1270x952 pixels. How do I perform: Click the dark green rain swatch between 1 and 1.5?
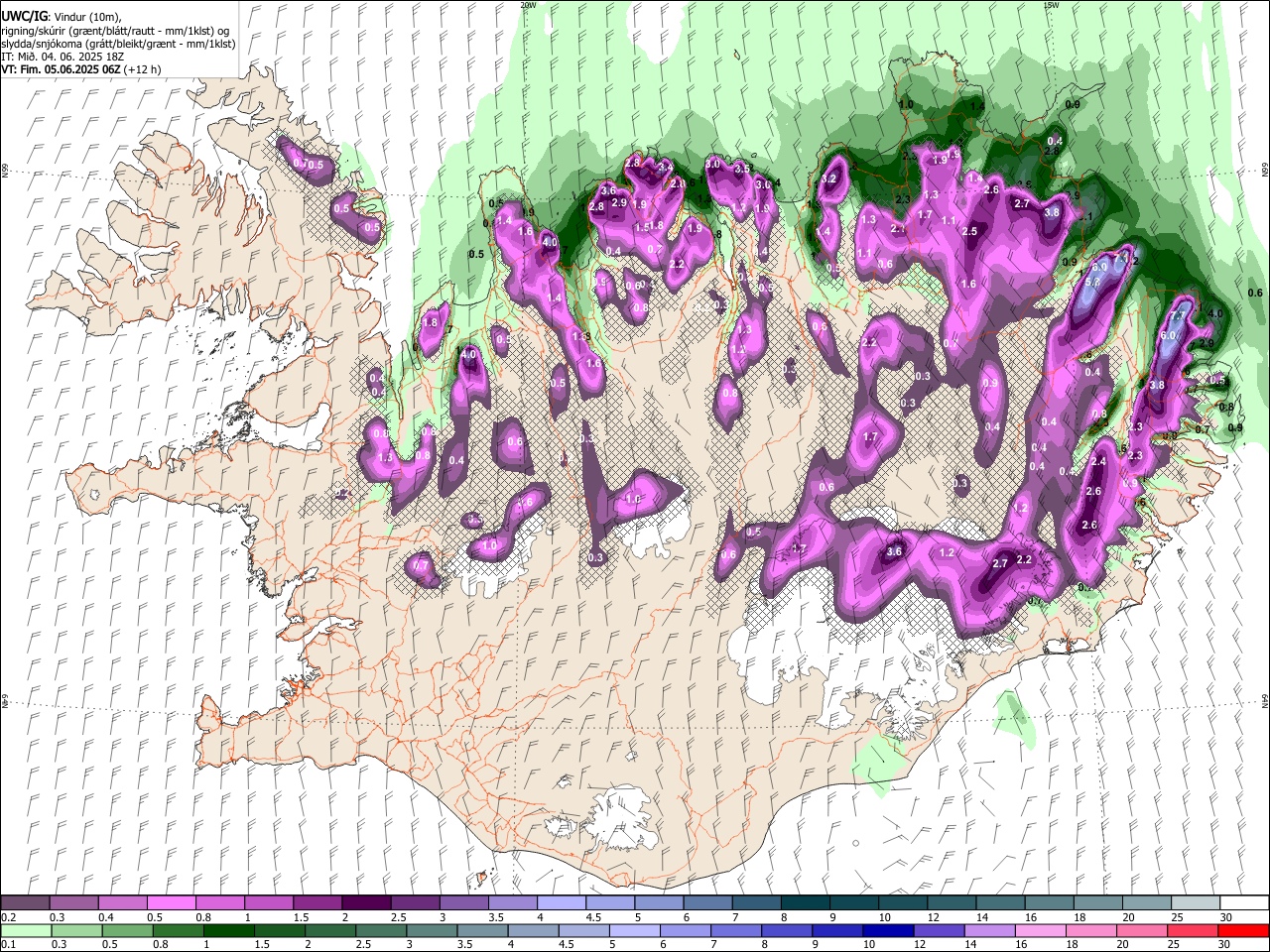228,931
